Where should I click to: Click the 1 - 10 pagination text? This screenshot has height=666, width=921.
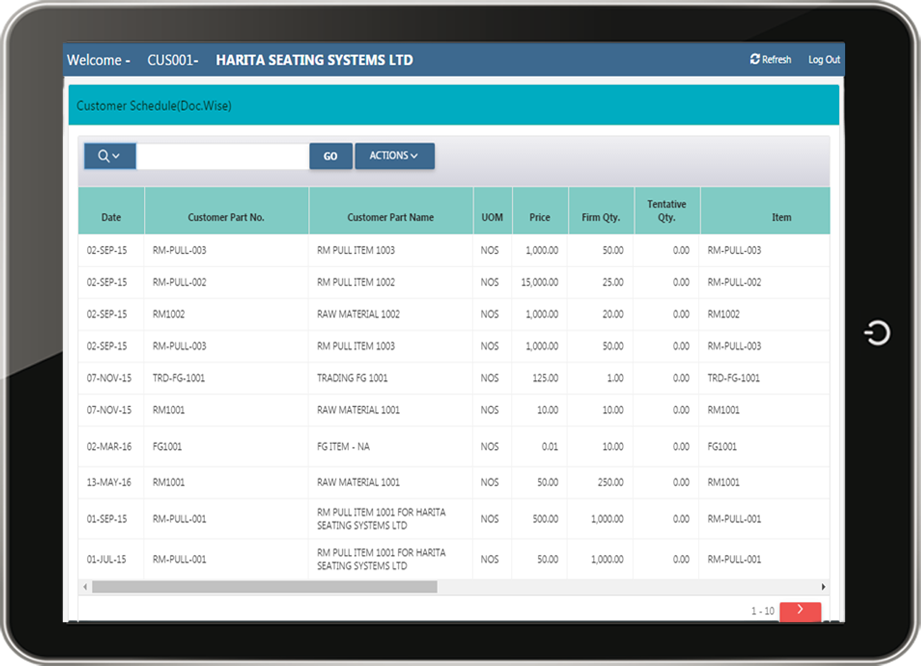pyautogui.click(x=762, y=611)
